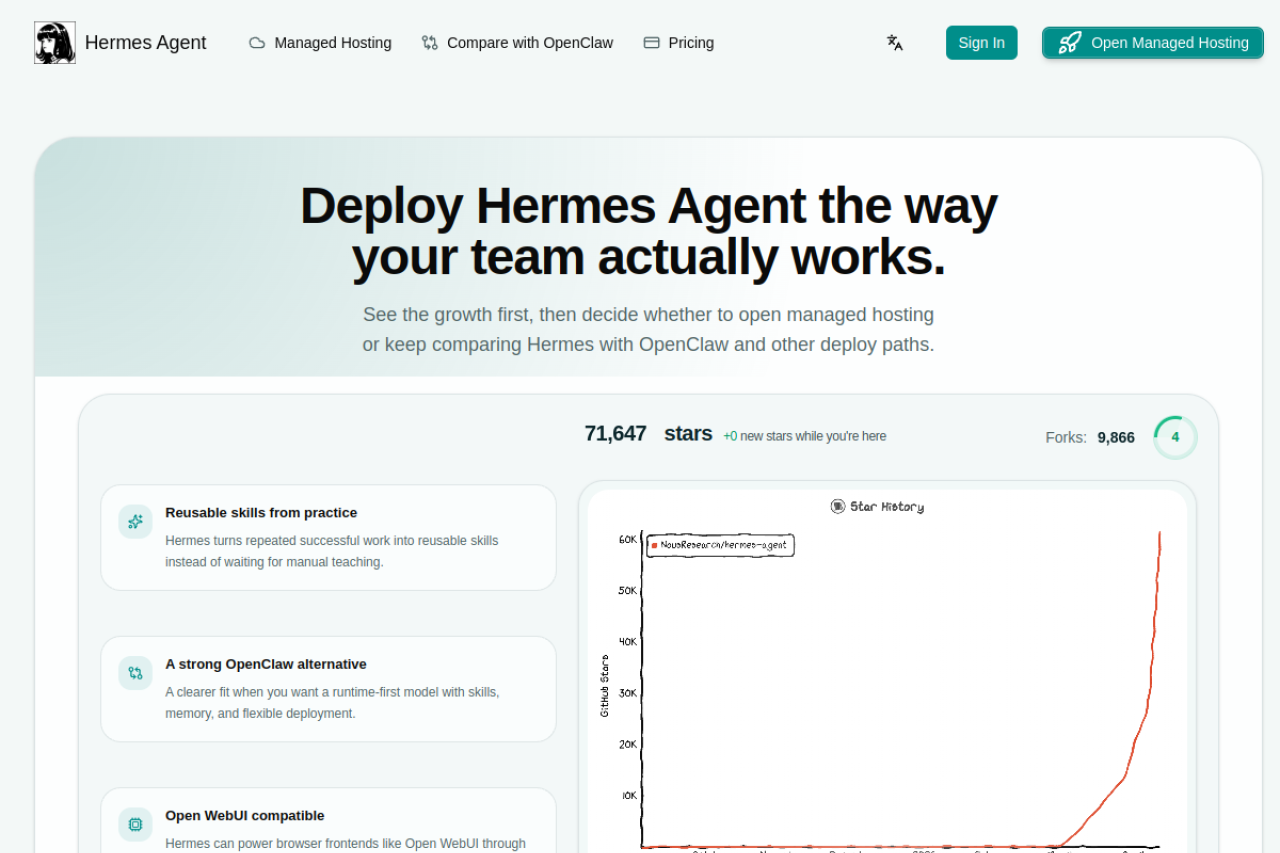Click the Open WebUI compatible card icon
This screenshot has height=853, width=1280.
(135, 824)
